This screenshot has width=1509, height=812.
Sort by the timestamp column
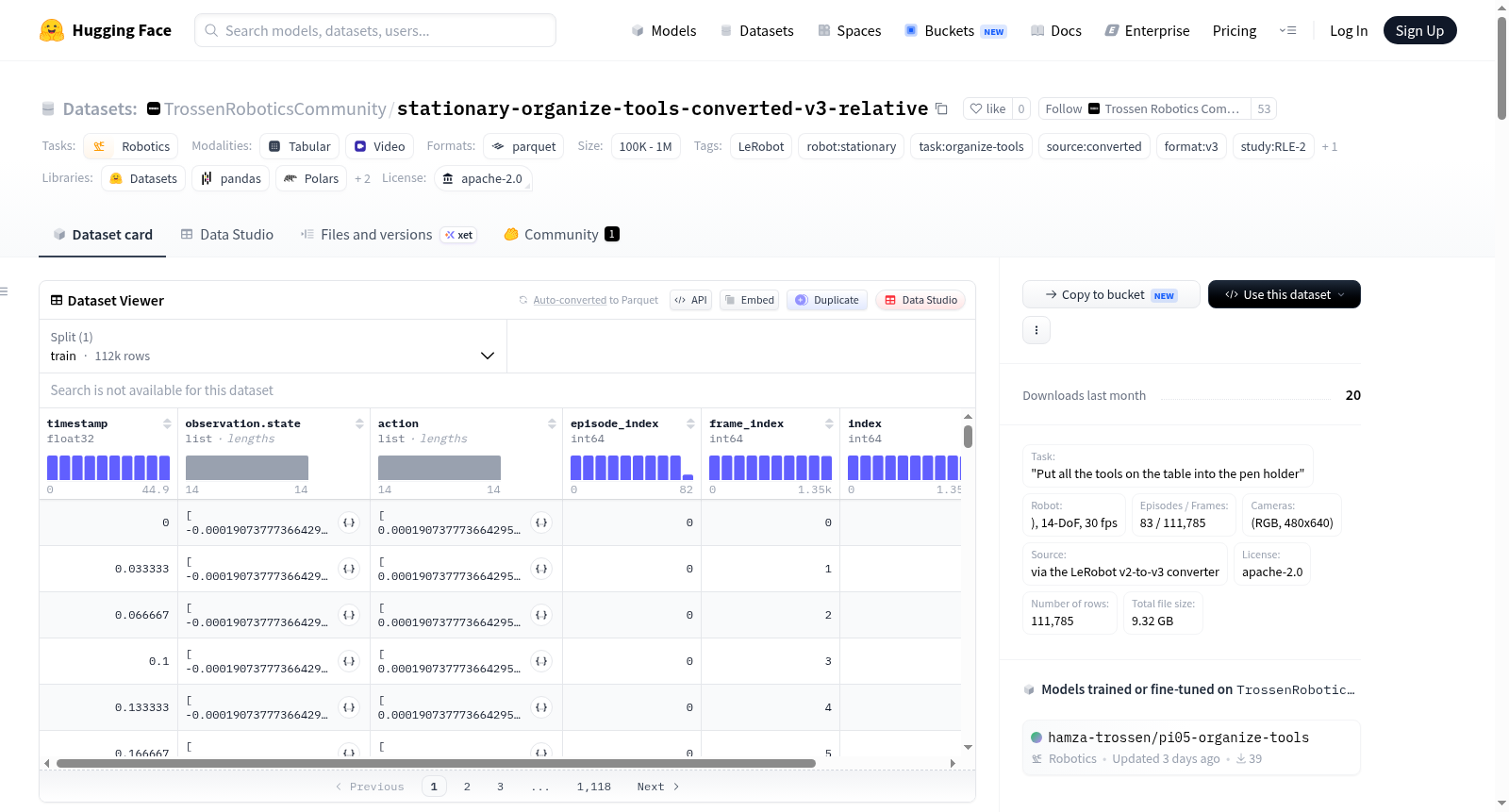coord(167,423)
